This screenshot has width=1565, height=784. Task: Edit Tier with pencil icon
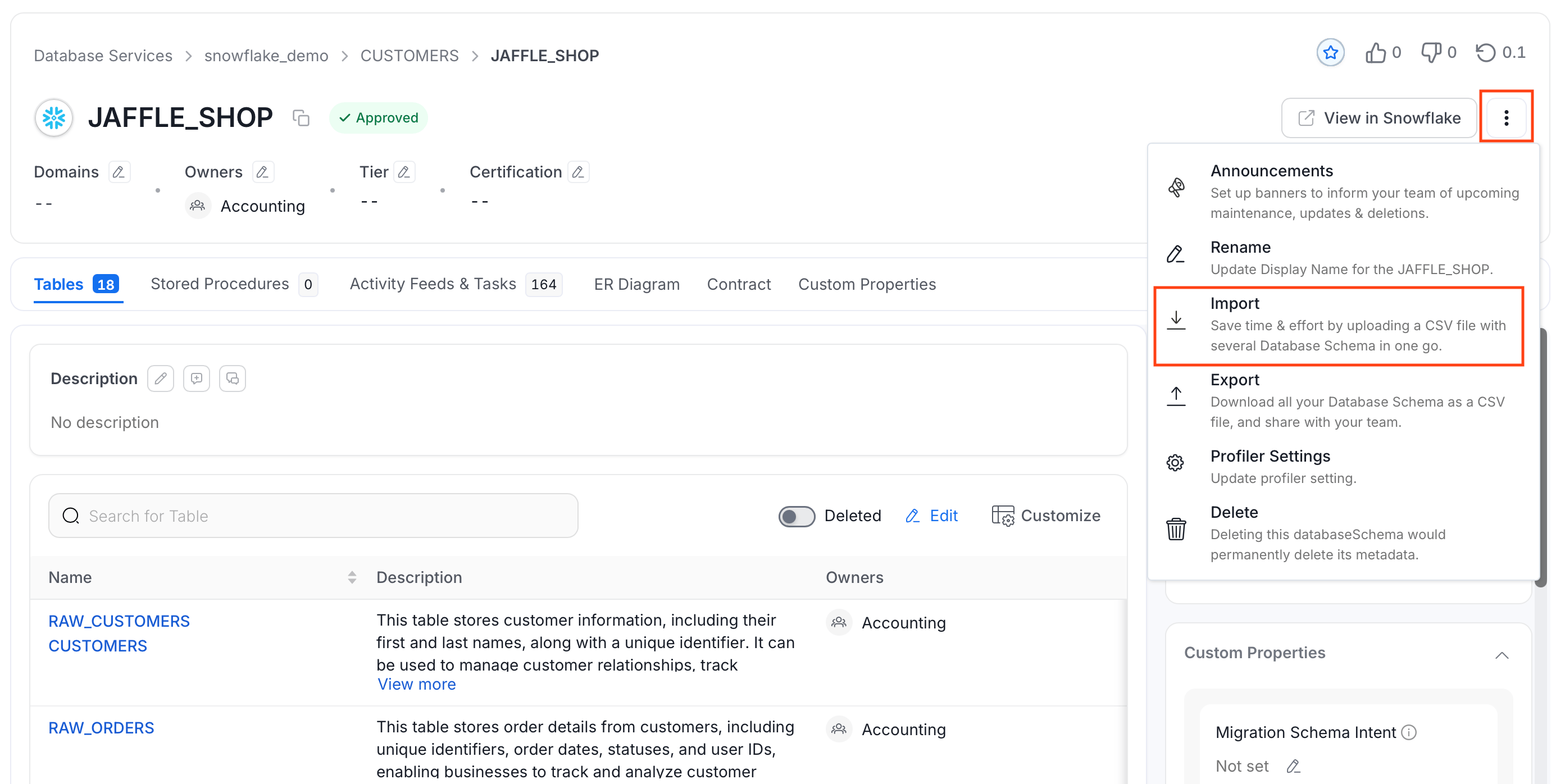[404, 172]
